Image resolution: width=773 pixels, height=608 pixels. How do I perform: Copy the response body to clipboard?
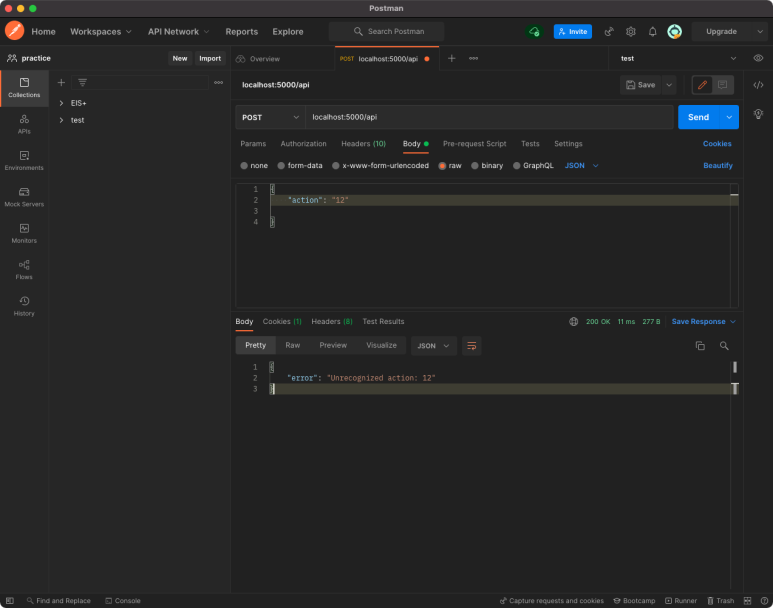(x=700, y=346)
